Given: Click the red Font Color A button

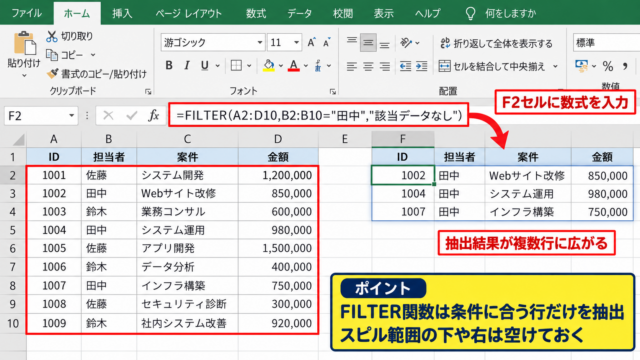Looking at the screenshot, I should pyautogui.click(x=293, y=65).
